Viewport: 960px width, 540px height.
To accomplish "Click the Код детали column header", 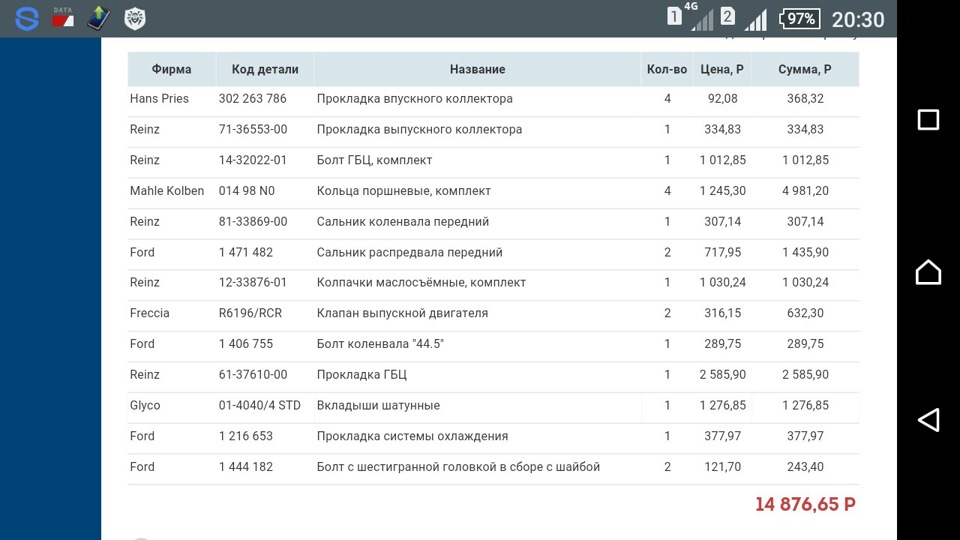I will (x=264, y=69).
